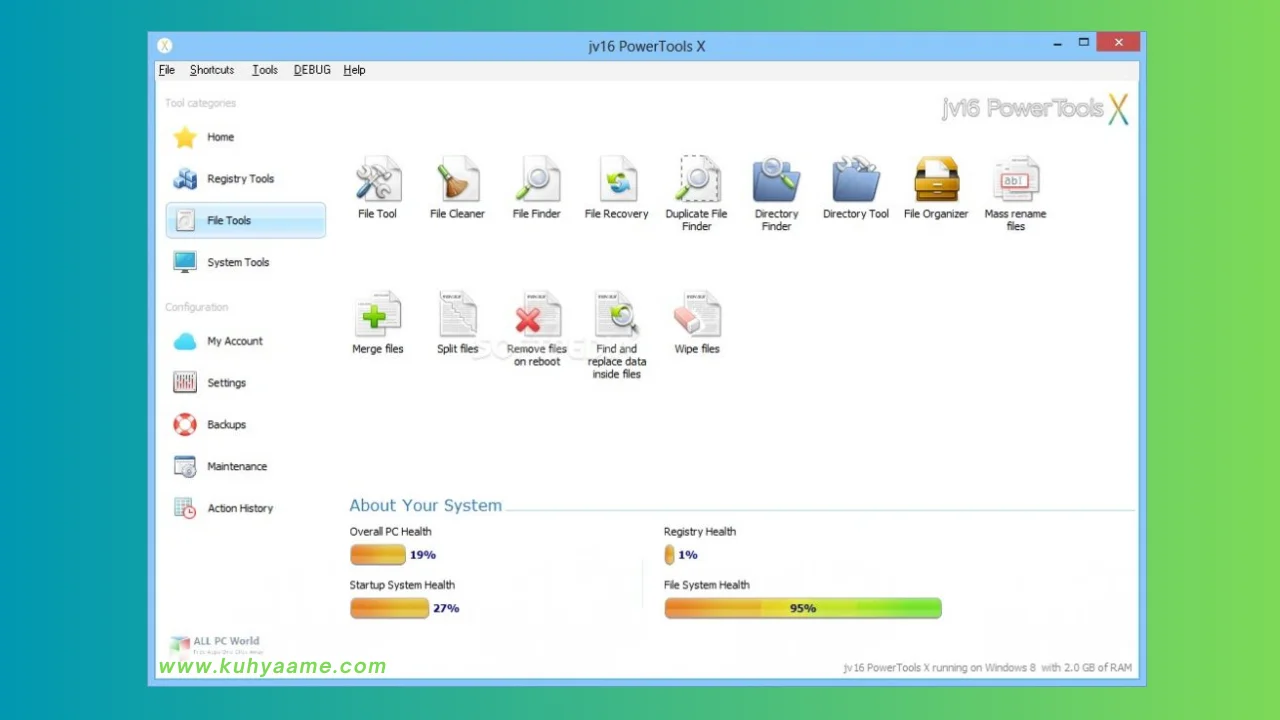This screenshot has width=1280, height=720.
Task: Open Remove files on reboot tool
Action: pos(537,329)
